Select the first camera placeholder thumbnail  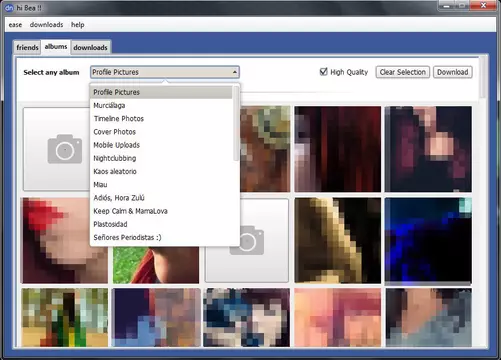click(56, 149)
